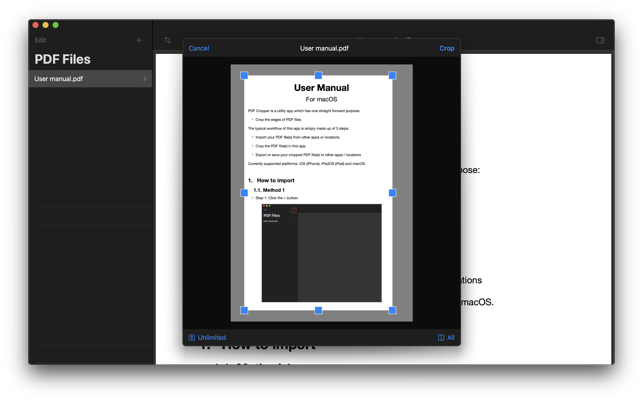Viewport: 643px width, 402px height.
Task: Toggle the right sidebar panel icon
Action: click(x=600, y=40)
